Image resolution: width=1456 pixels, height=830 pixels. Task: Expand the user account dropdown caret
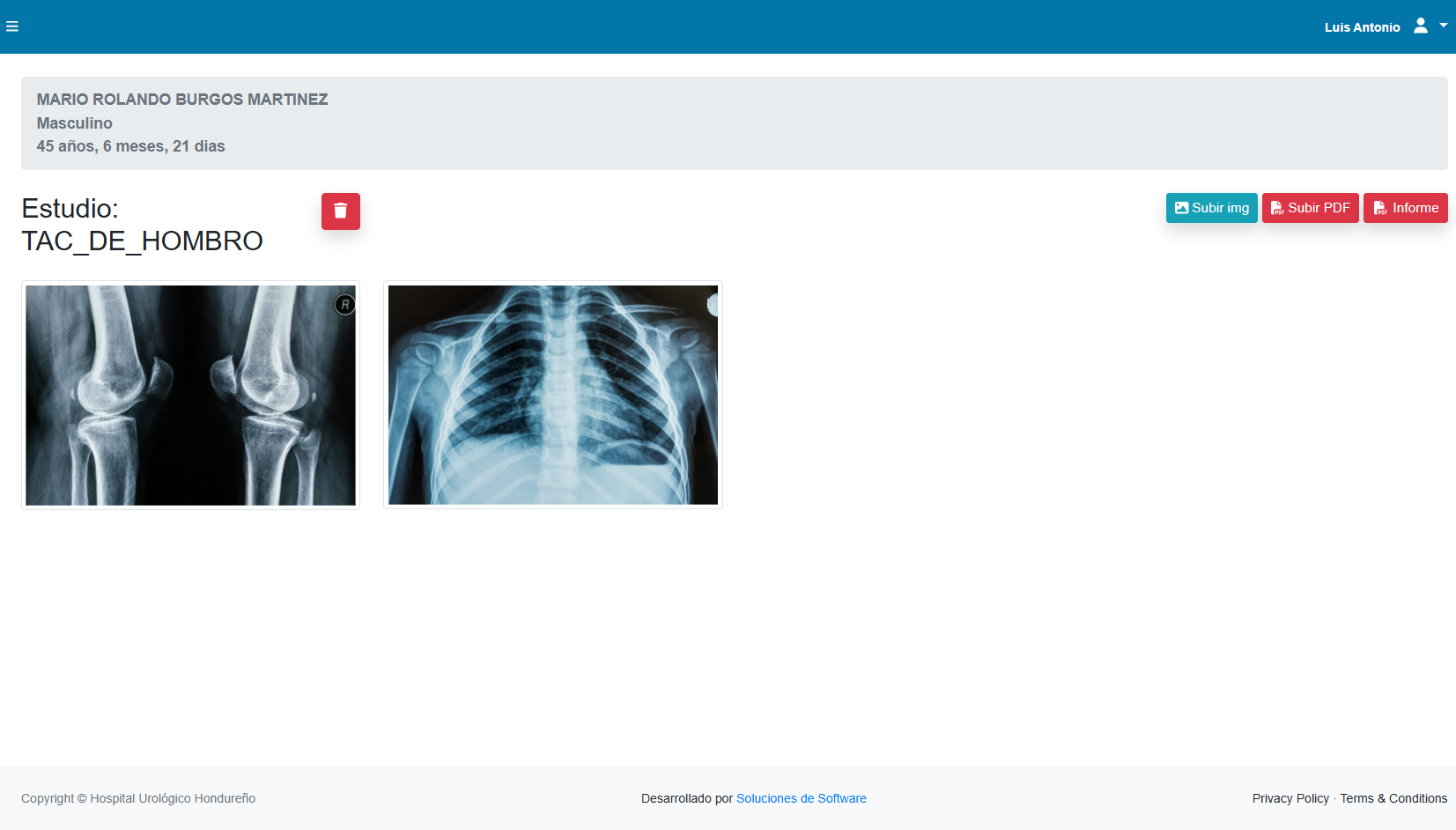(1444, 26)
